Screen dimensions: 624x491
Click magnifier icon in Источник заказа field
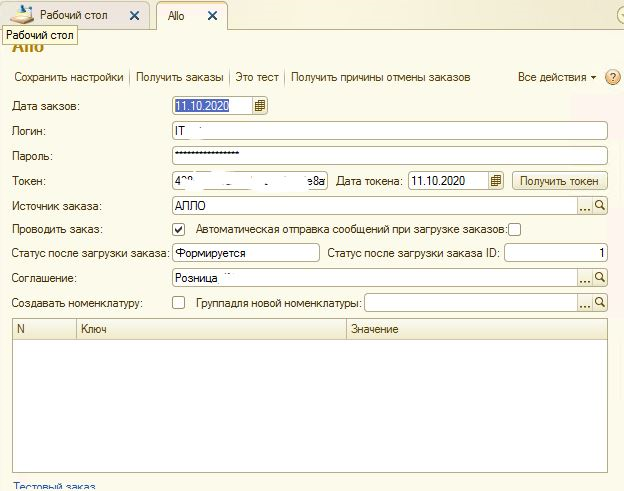pos(600,206)
